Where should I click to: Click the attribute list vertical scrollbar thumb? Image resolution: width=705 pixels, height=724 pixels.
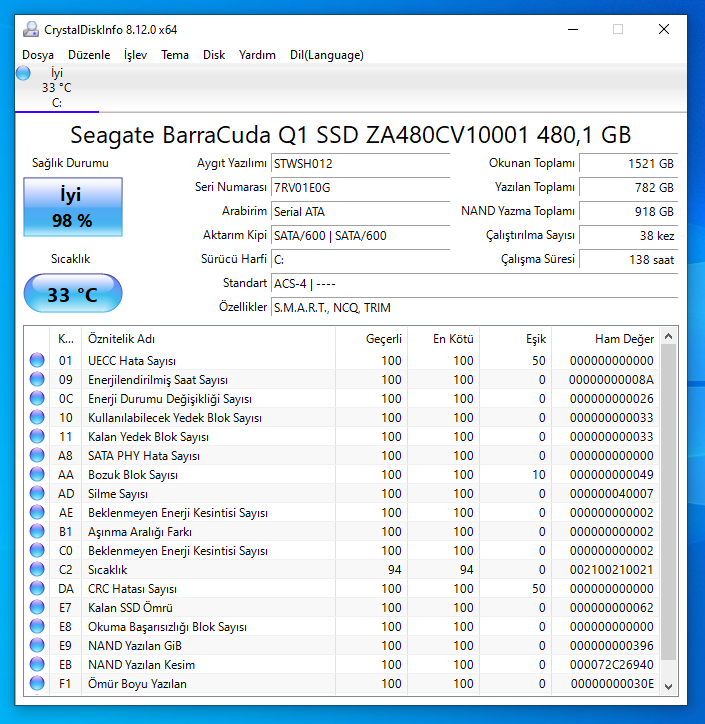tap(669, 502)
